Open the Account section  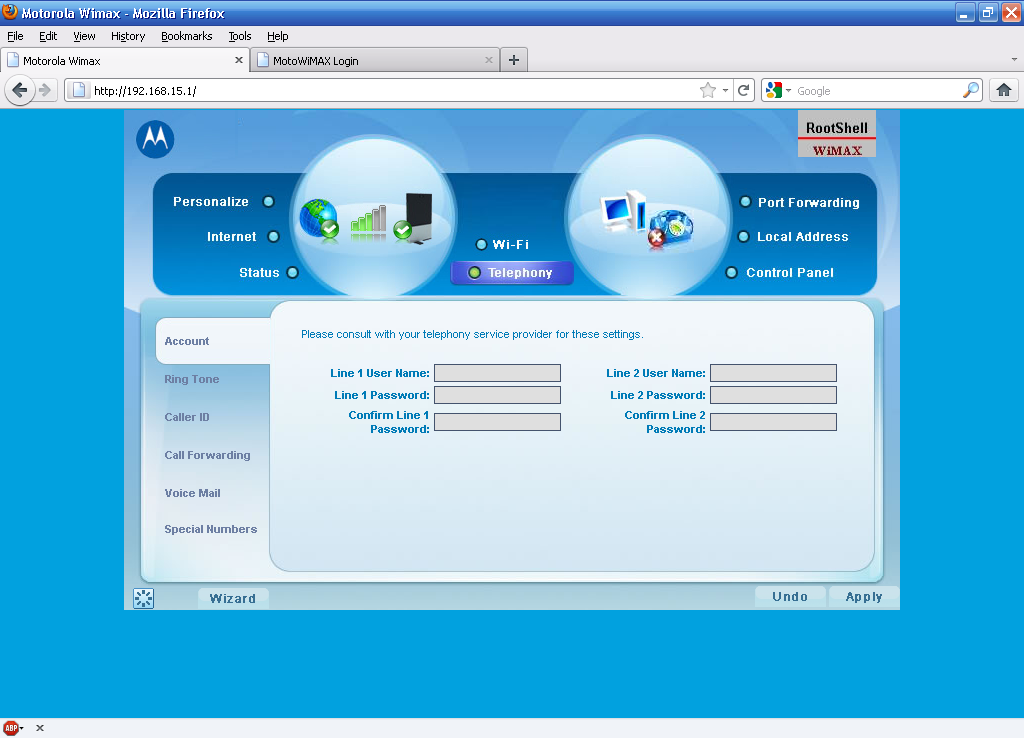(213, 341)
